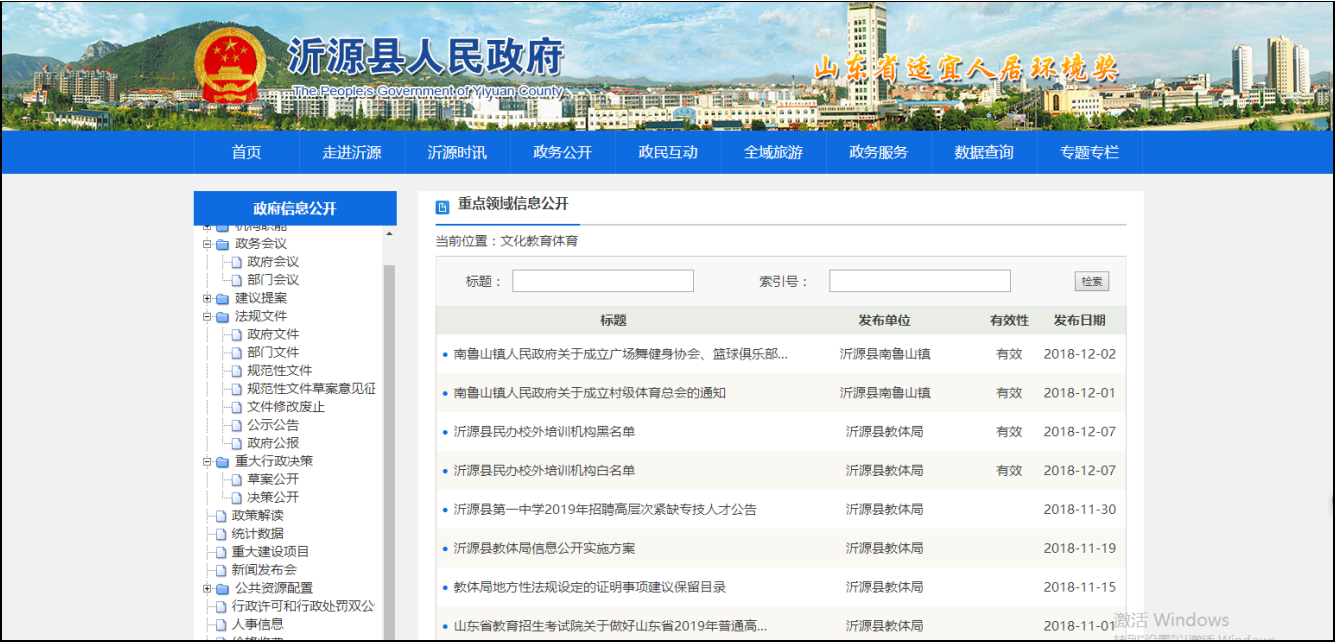
Task: Open 沂源县教体局信息公开实施方案 link
Action: pos(544,548)
